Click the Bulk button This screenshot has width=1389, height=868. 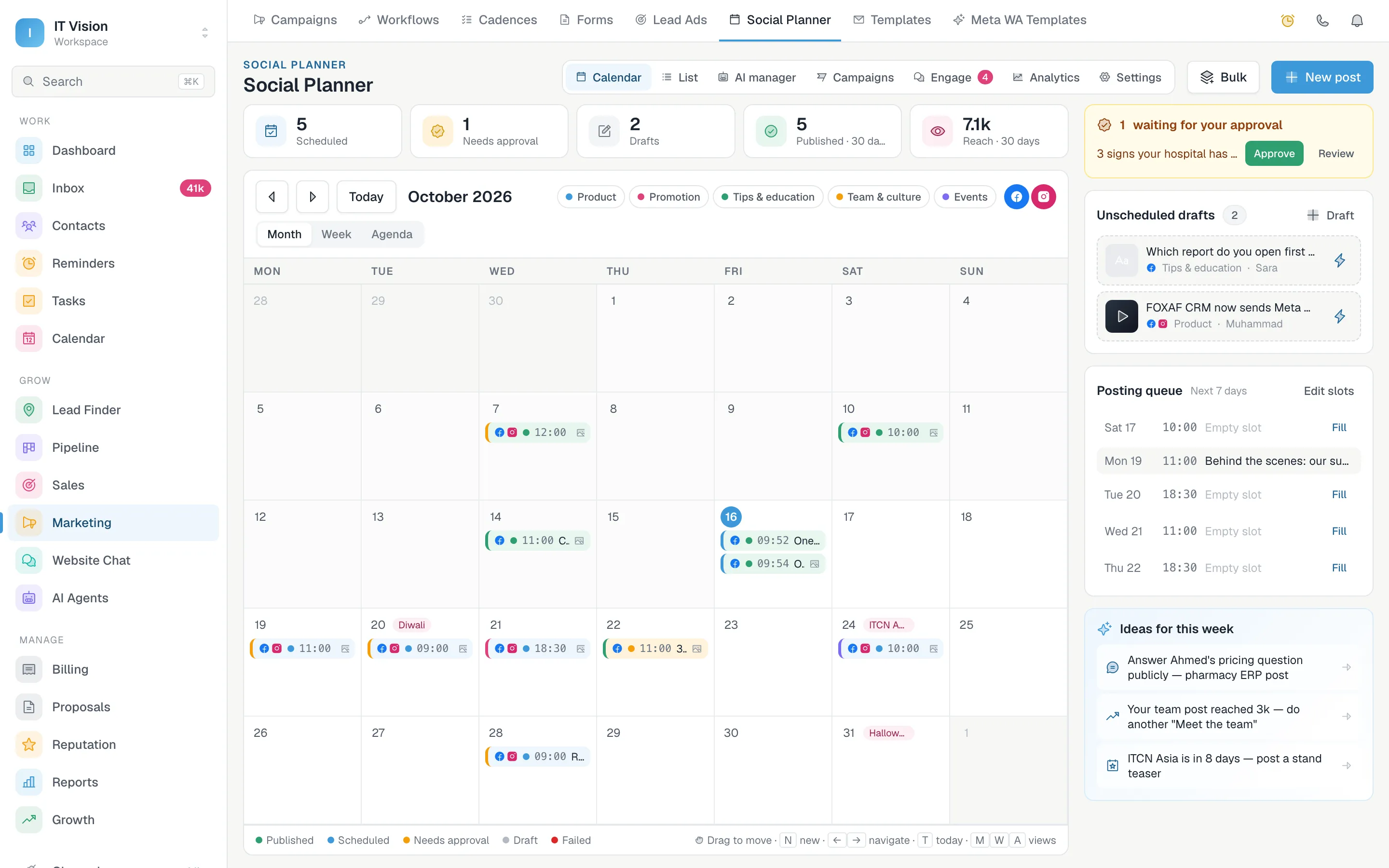1223,78
